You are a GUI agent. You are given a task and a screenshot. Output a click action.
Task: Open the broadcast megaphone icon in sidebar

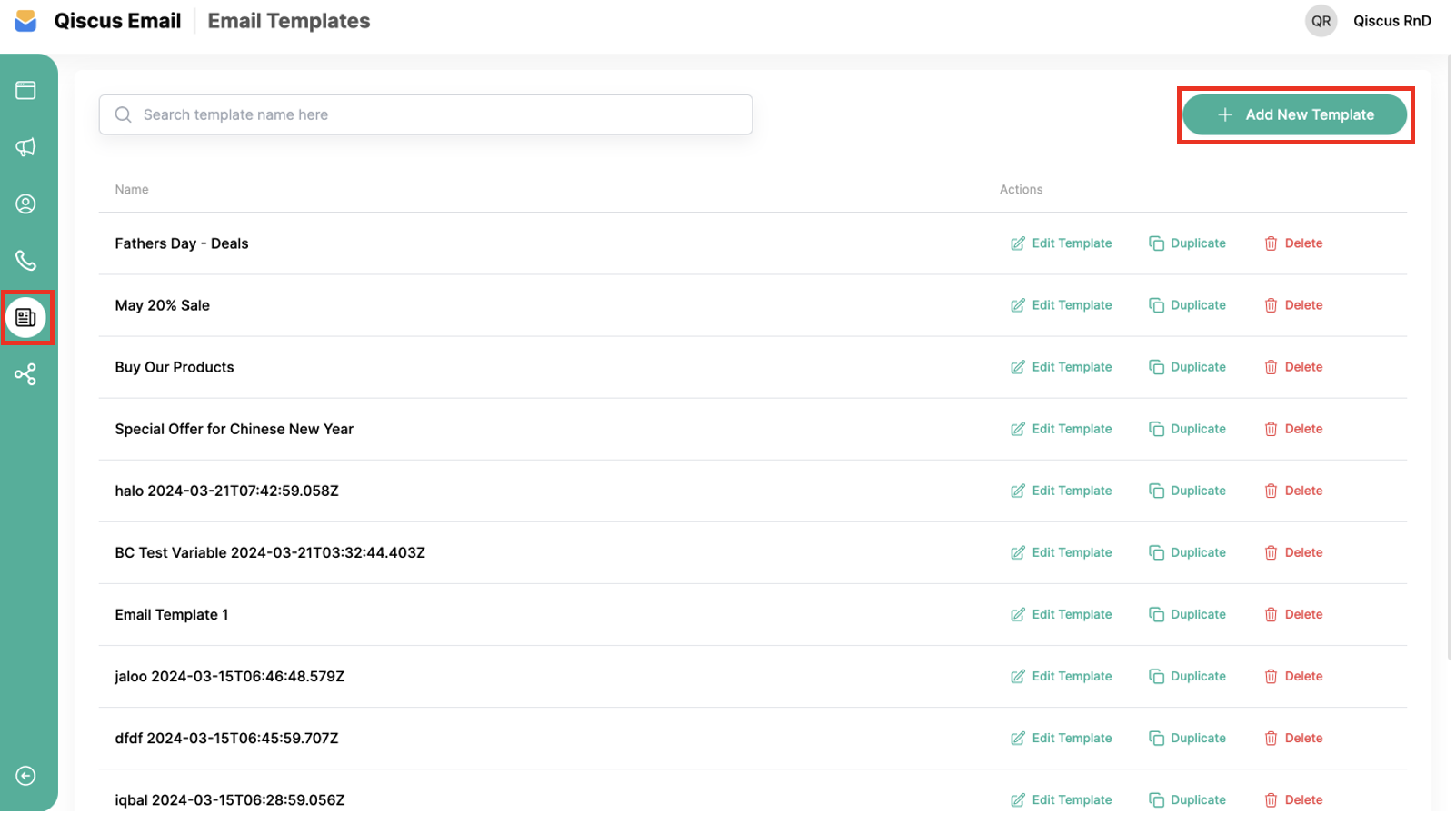pos(25,147)
